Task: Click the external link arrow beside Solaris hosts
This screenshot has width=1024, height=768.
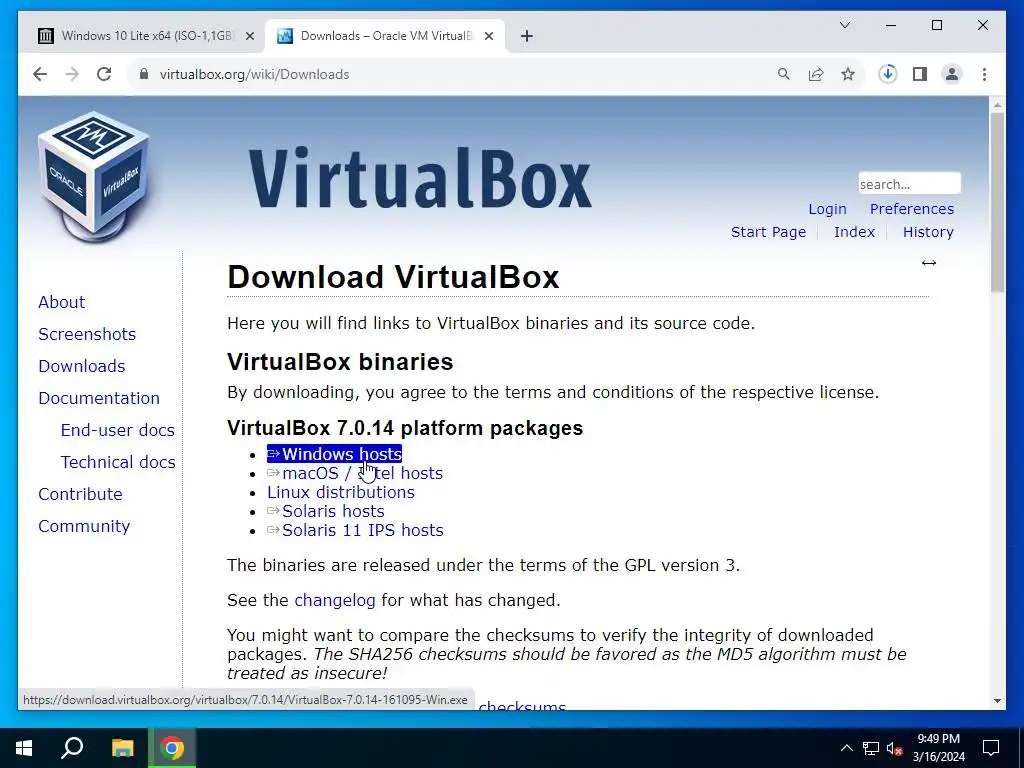Action: (x=274, y=511)
